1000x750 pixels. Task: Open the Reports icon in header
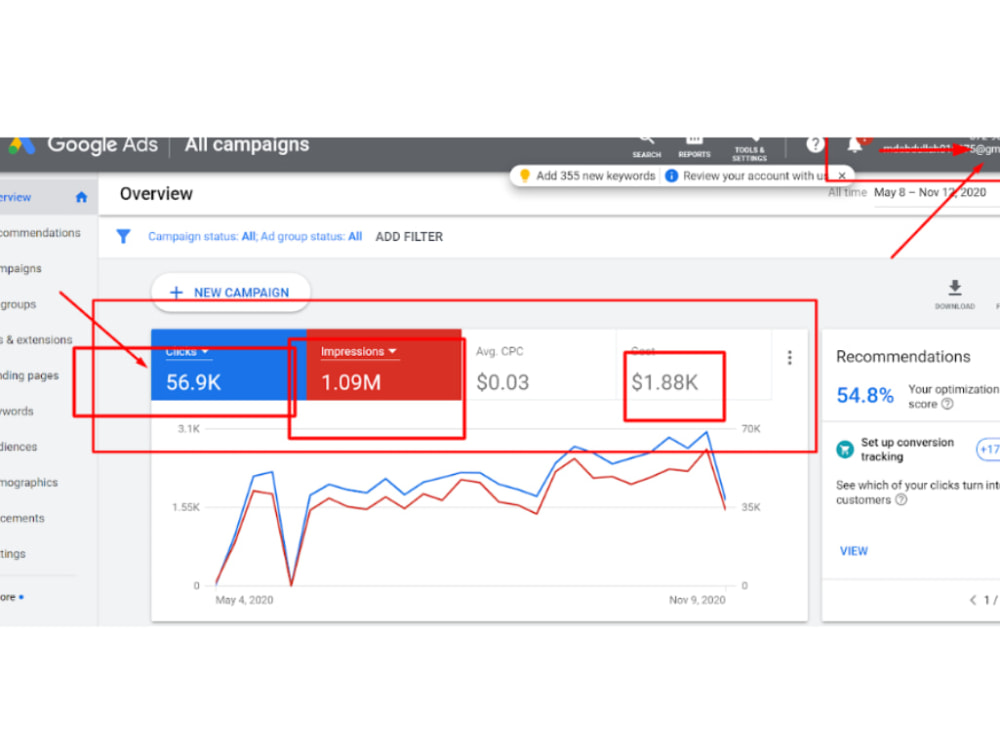694,147
